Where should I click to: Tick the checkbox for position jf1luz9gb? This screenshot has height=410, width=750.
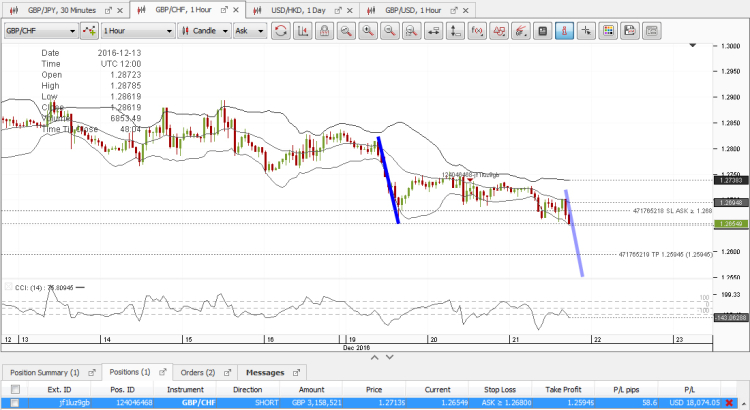(15, 403)
